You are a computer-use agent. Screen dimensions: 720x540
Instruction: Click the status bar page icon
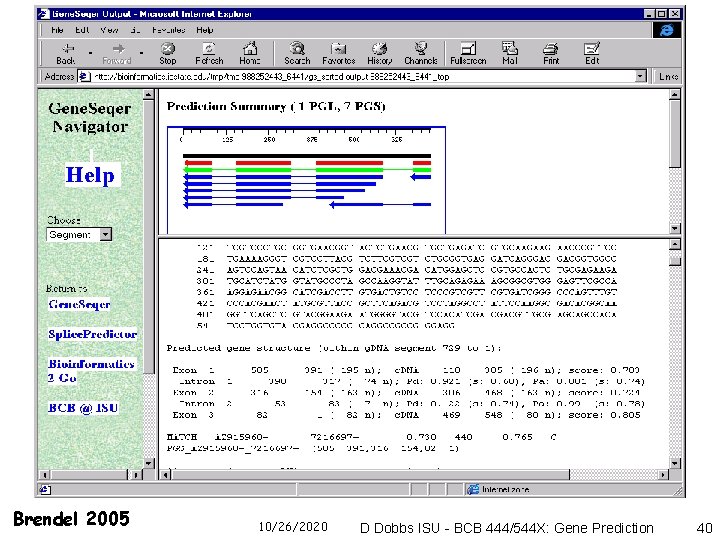[45, 489]
